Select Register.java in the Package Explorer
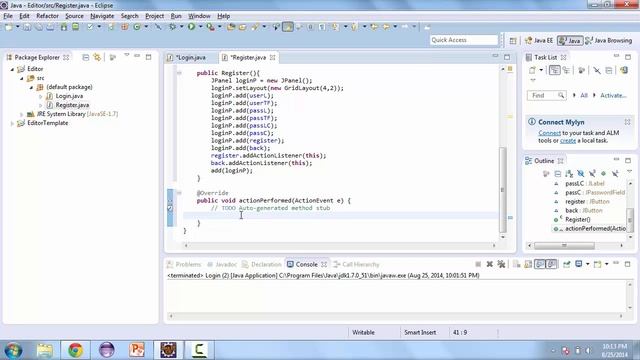This screenshot has height=360, width=640. tap(72, 105)
